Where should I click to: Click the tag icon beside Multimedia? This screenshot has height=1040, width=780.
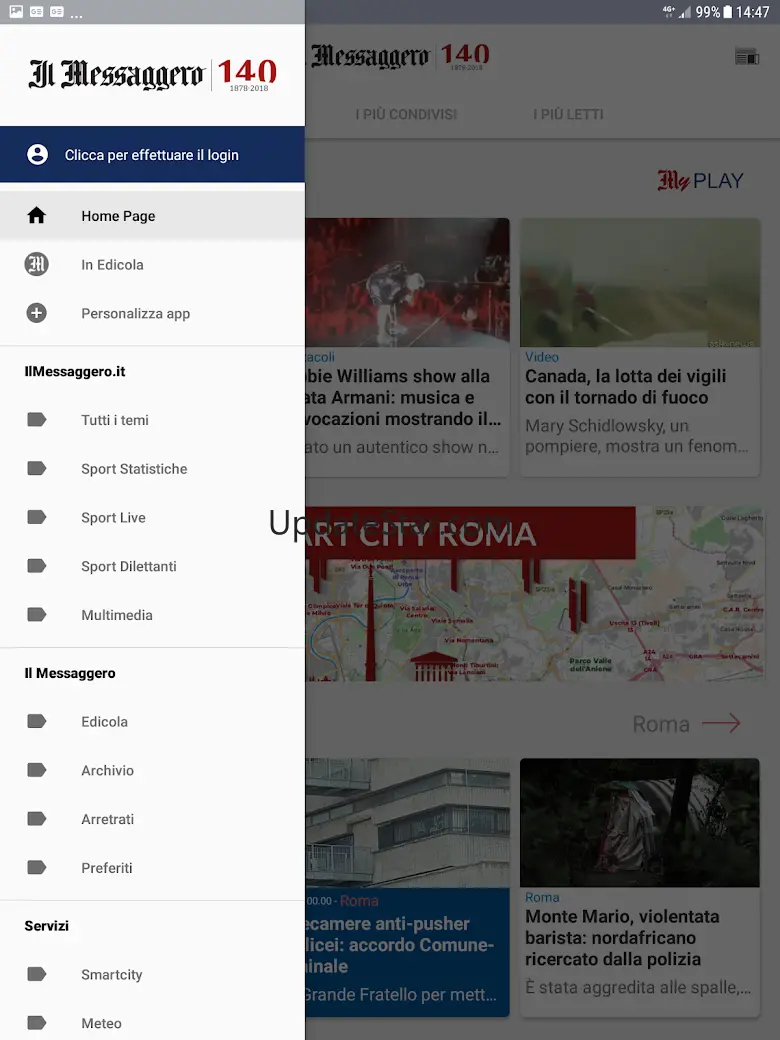[x=36, y=615]
